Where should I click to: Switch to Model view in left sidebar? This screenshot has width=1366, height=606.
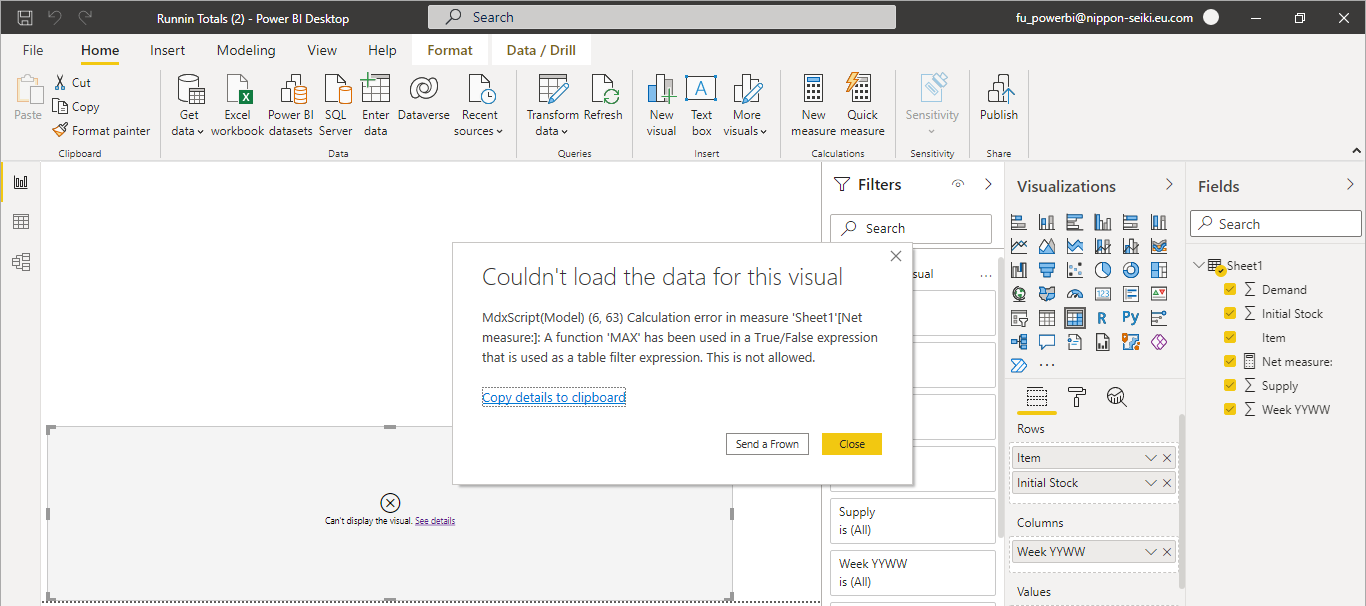[x=20, y=262]
